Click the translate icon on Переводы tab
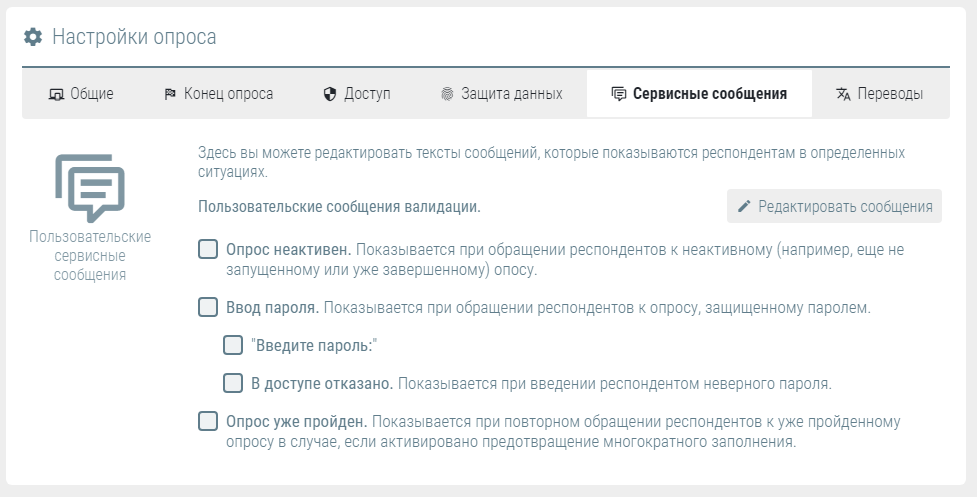977x497 pixels. point(843,94)
